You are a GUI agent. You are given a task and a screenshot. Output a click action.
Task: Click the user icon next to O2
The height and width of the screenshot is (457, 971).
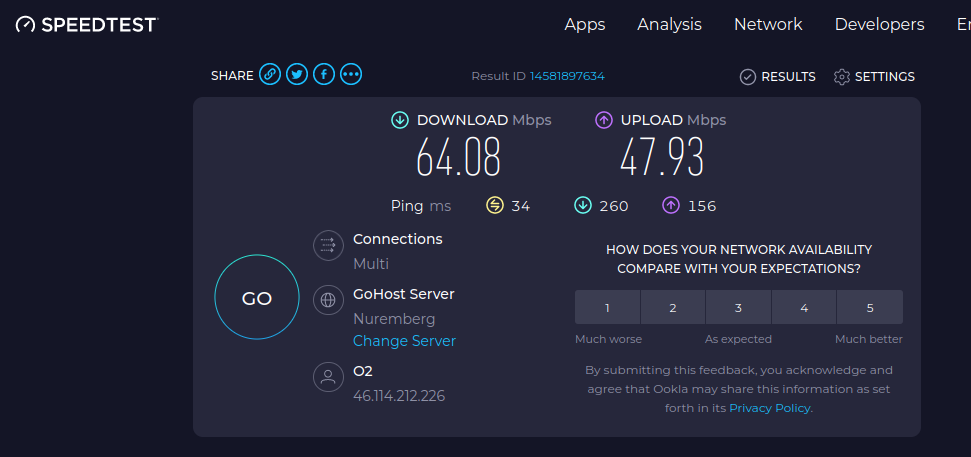pos(328,377)
